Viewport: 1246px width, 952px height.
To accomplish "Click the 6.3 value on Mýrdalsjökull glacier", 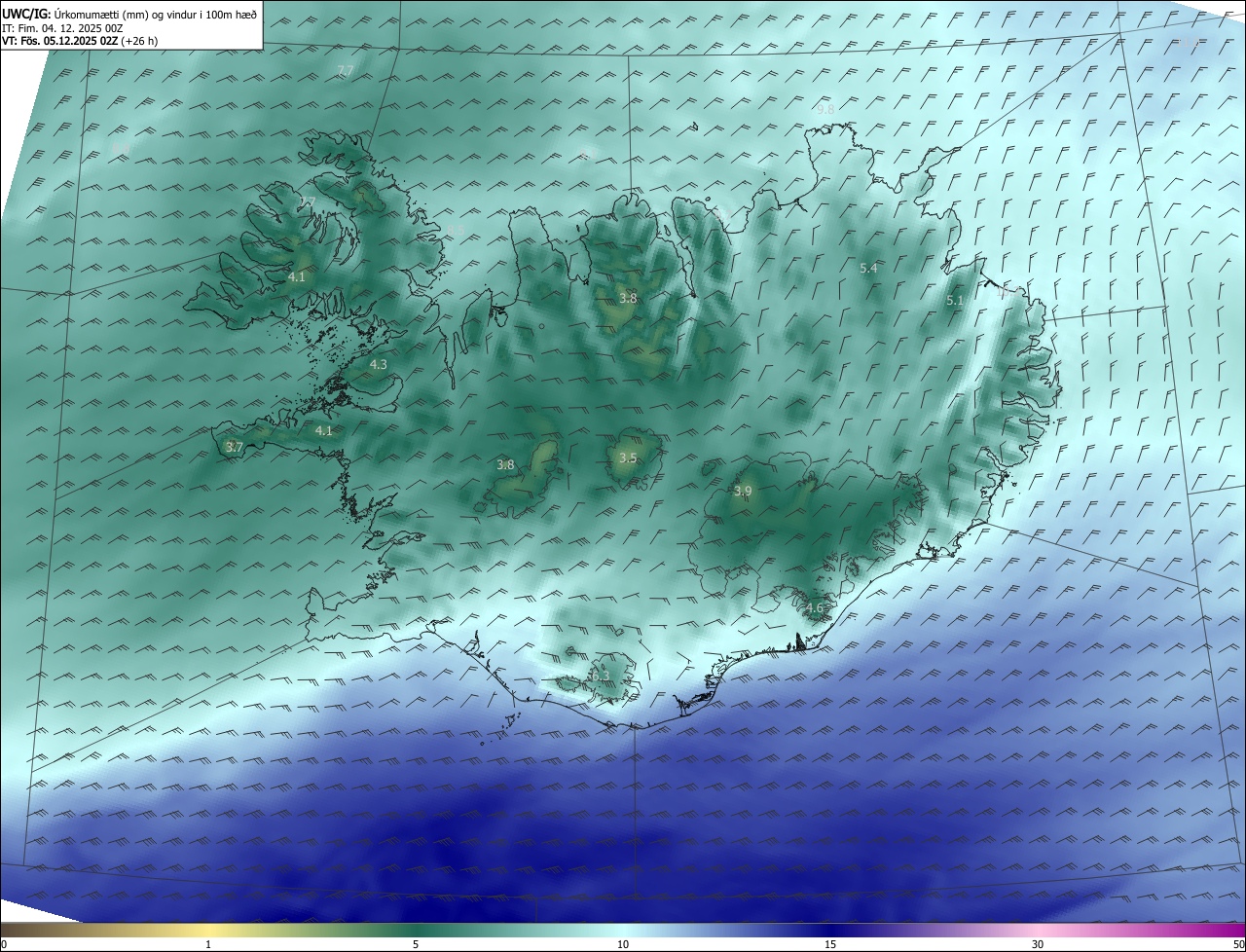I will click(x=601, y=676).
